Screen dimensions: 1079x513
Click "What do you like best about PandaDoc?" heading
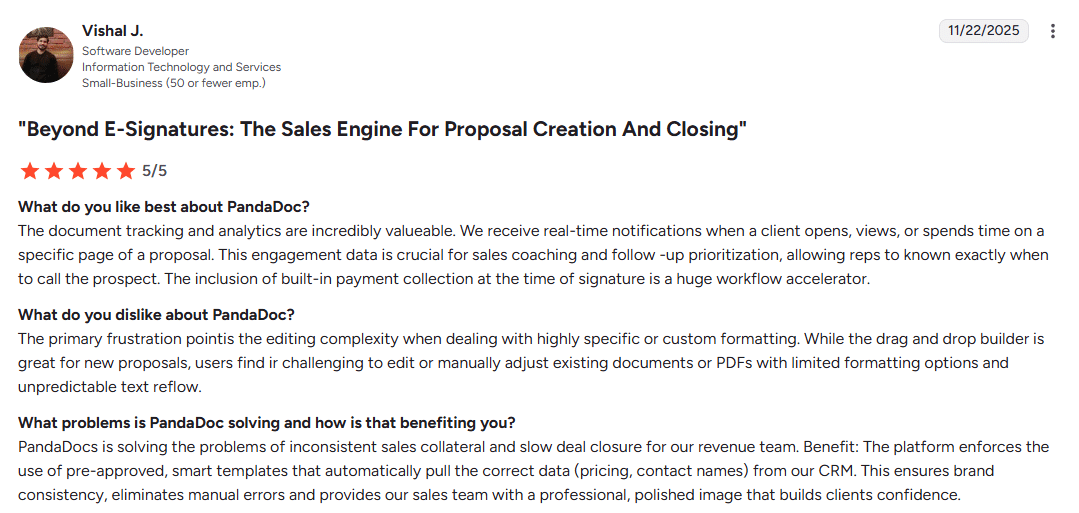pos(164,207)
